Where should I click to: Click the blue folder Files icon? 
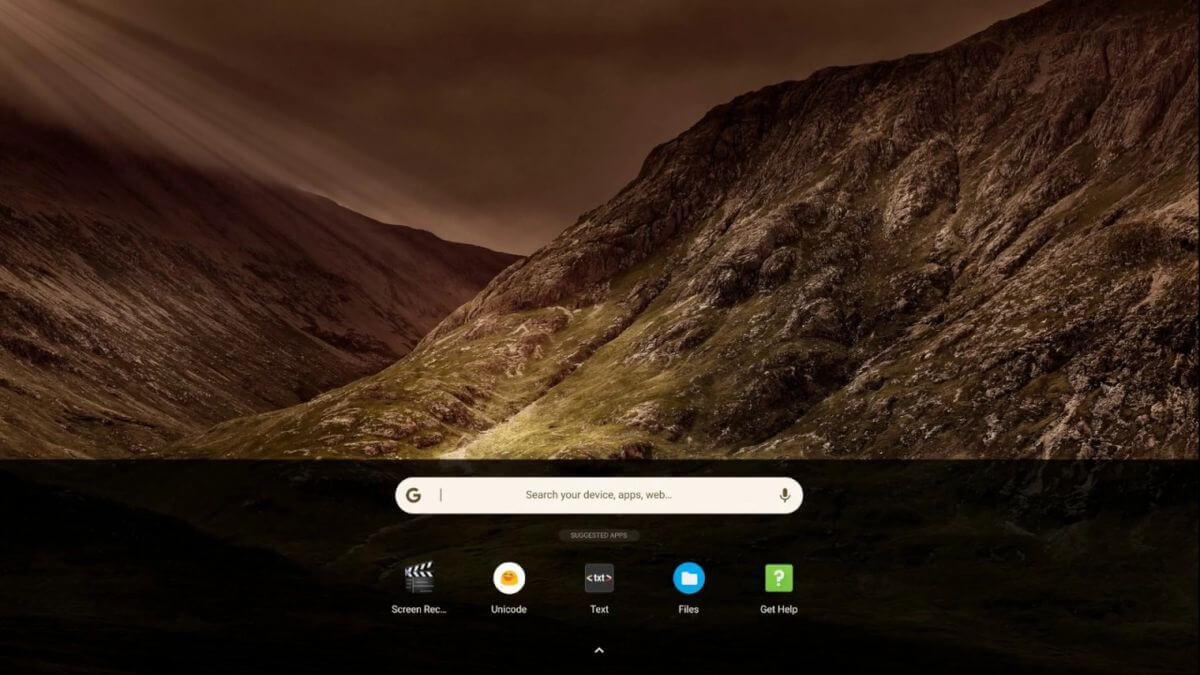688,580
